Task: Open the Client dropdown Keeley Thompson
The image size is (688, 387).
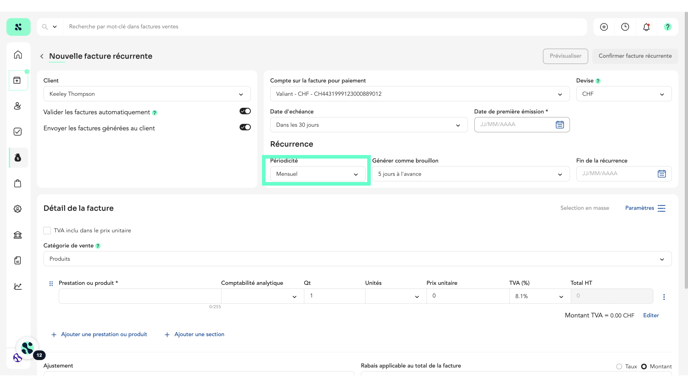Action: click(147, 94)
